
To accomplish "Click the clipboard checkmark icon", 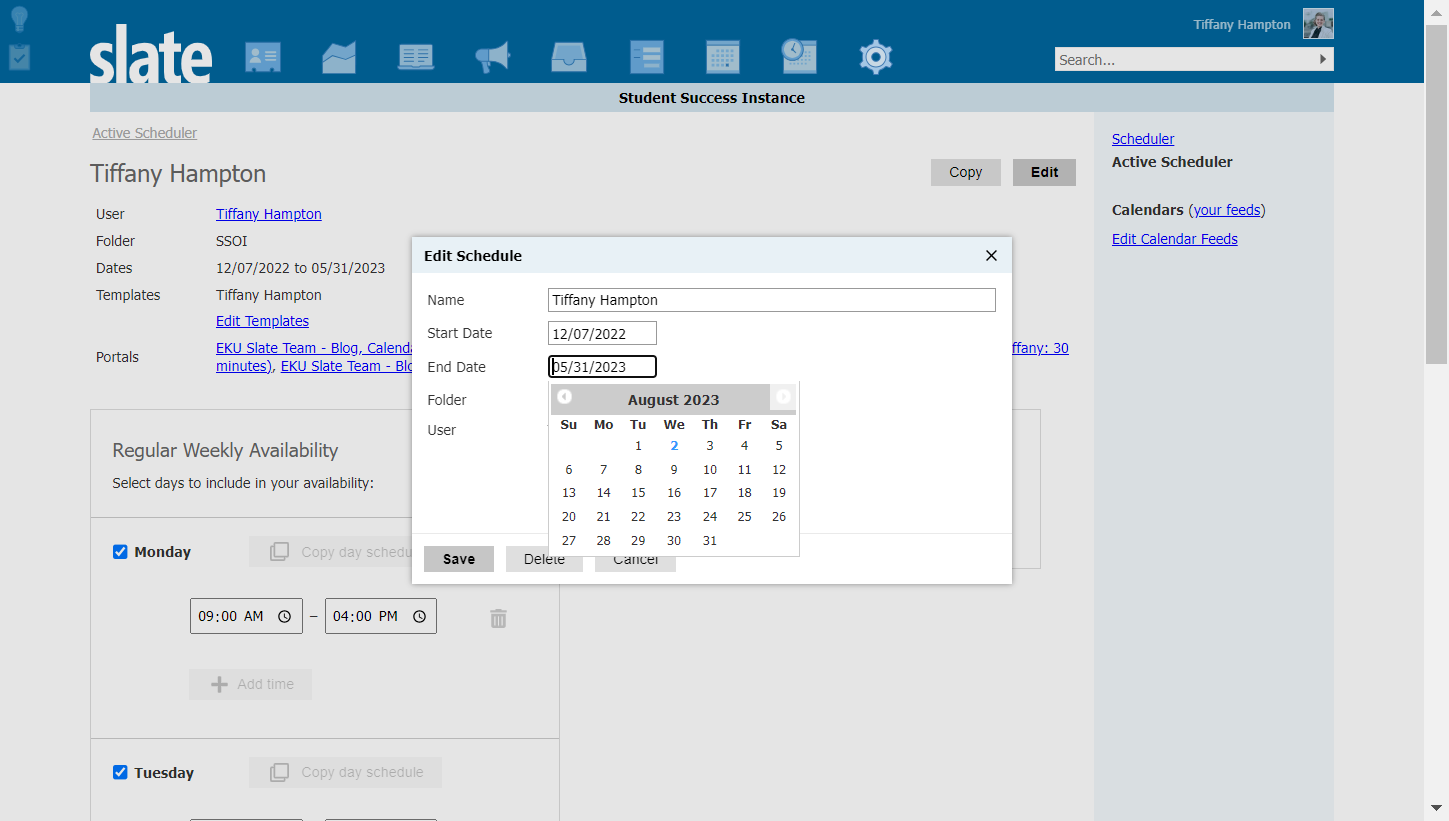I will click(19, 57).
